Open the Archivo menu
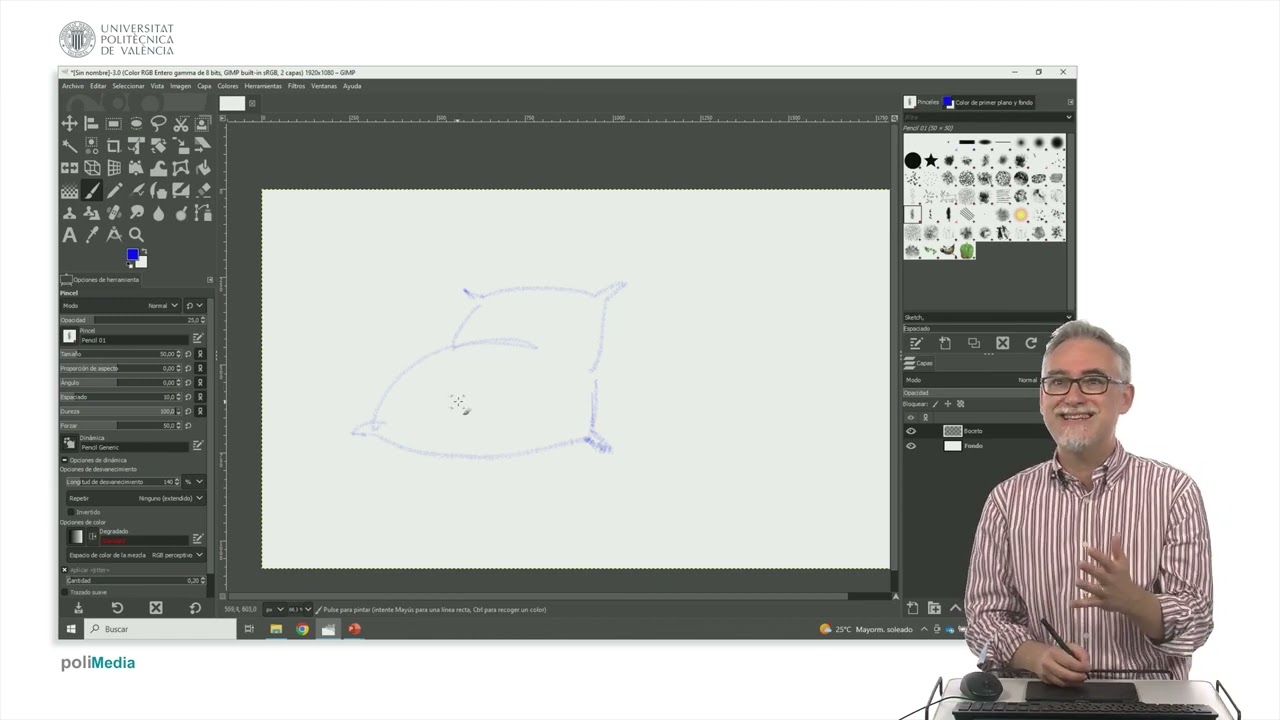1280x720 pixels. 73,86
